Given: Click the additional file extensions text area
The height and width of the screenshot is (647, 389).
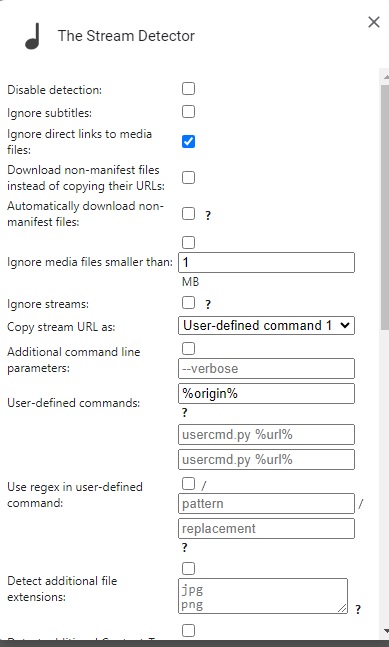Looking at the screenshot, I should click(x=263, y=596).
